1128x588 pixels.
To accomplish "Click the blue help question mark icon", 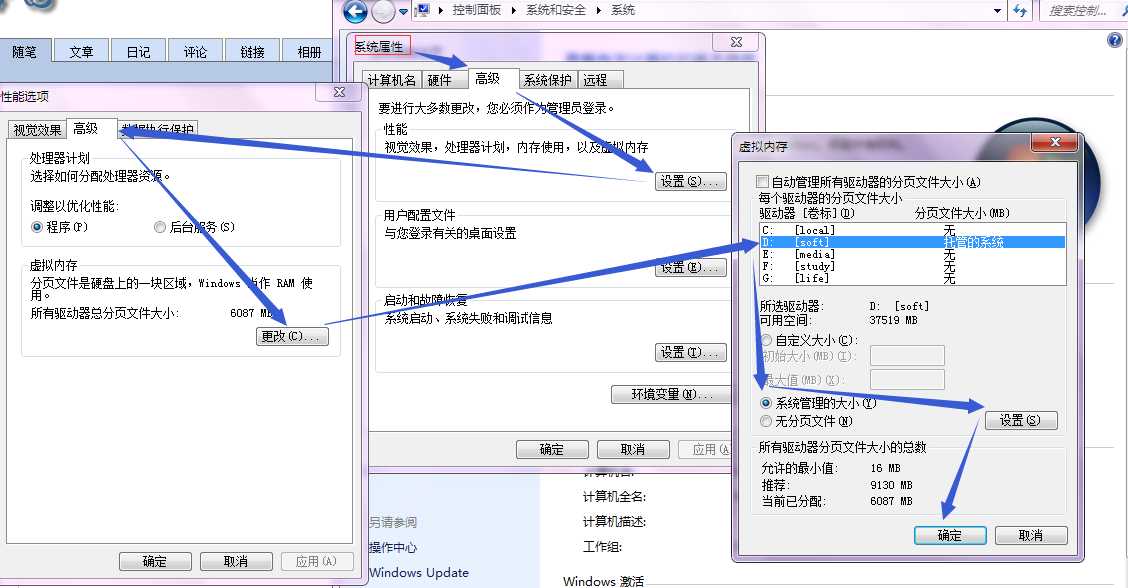I will [1115, 40].
